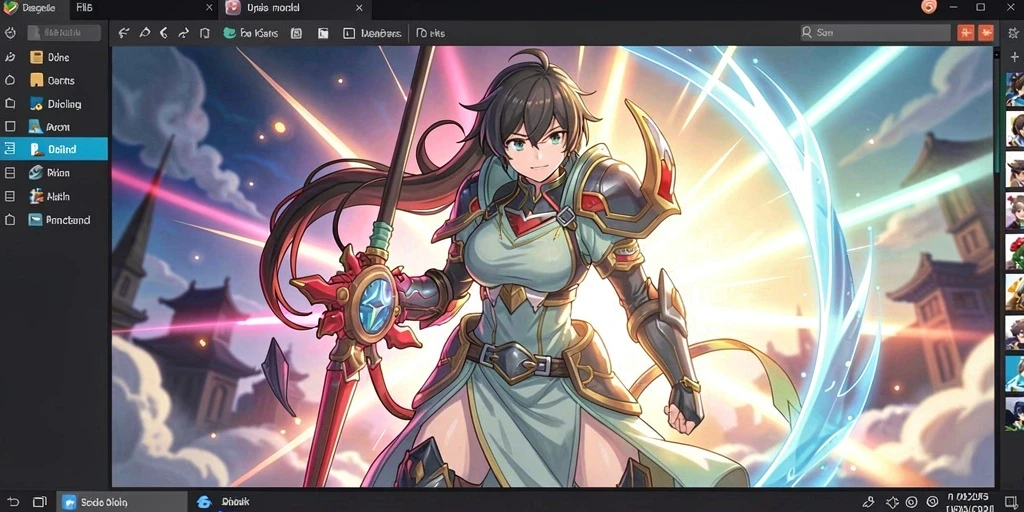Select the red flower thumbnail in right strip
This screenshot has height=512, width=1024.
[1015, 252]
